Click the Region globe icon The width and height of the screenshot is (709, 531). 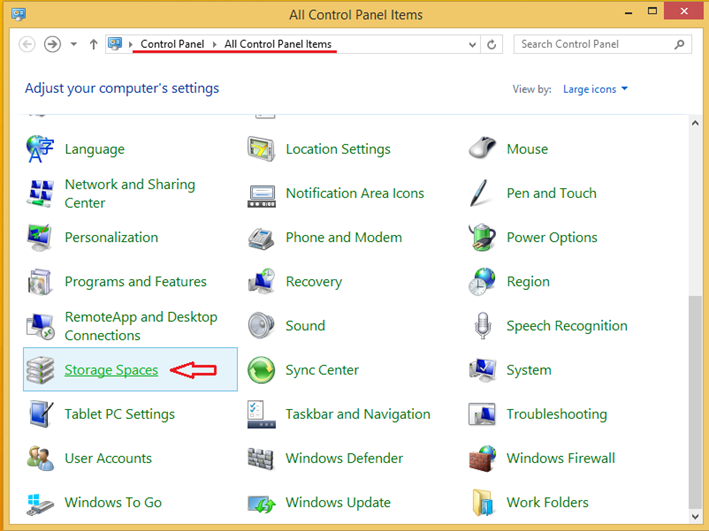(482, 282)
